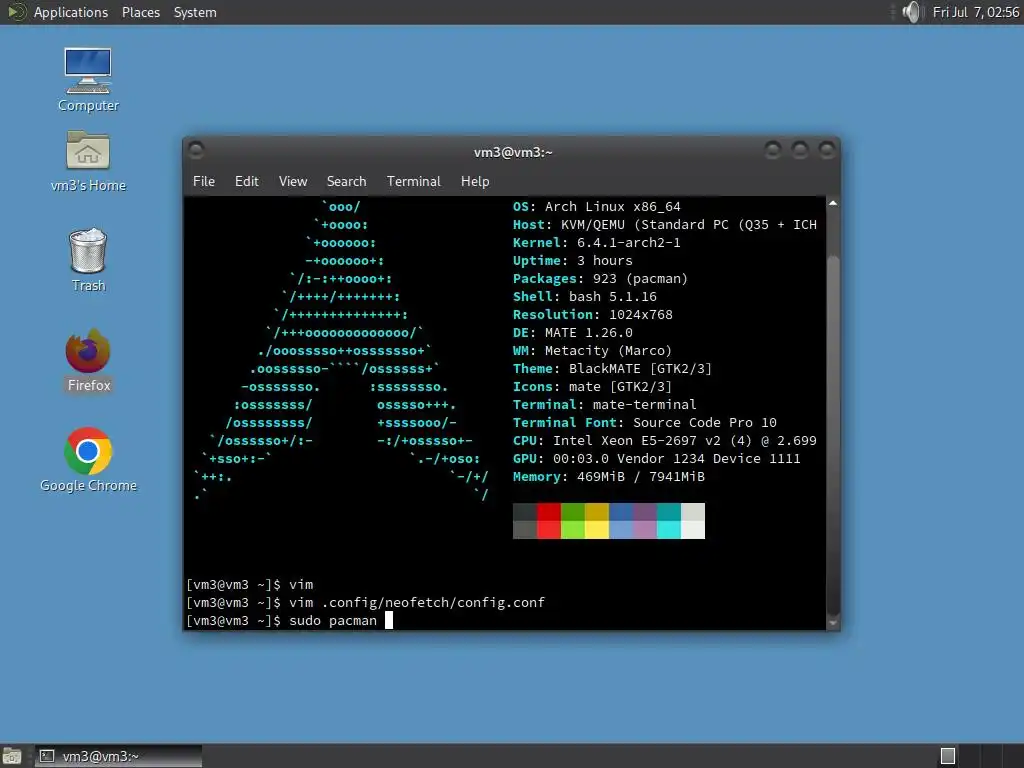The image size is (1024, 768).
Task: Click the clock showing Fri Jul 7, 02:56
Action: 975,12
